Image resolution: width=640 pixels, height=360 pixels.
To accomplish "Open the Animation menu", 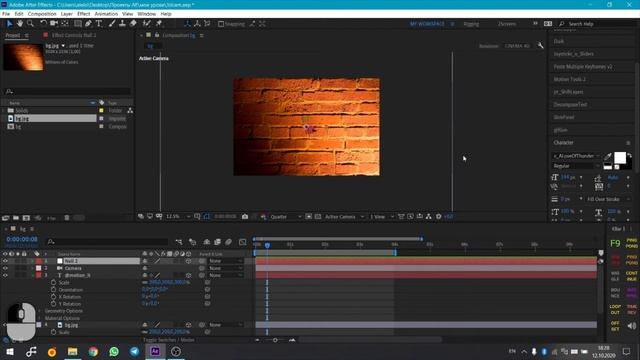I will tap(106, 14).
